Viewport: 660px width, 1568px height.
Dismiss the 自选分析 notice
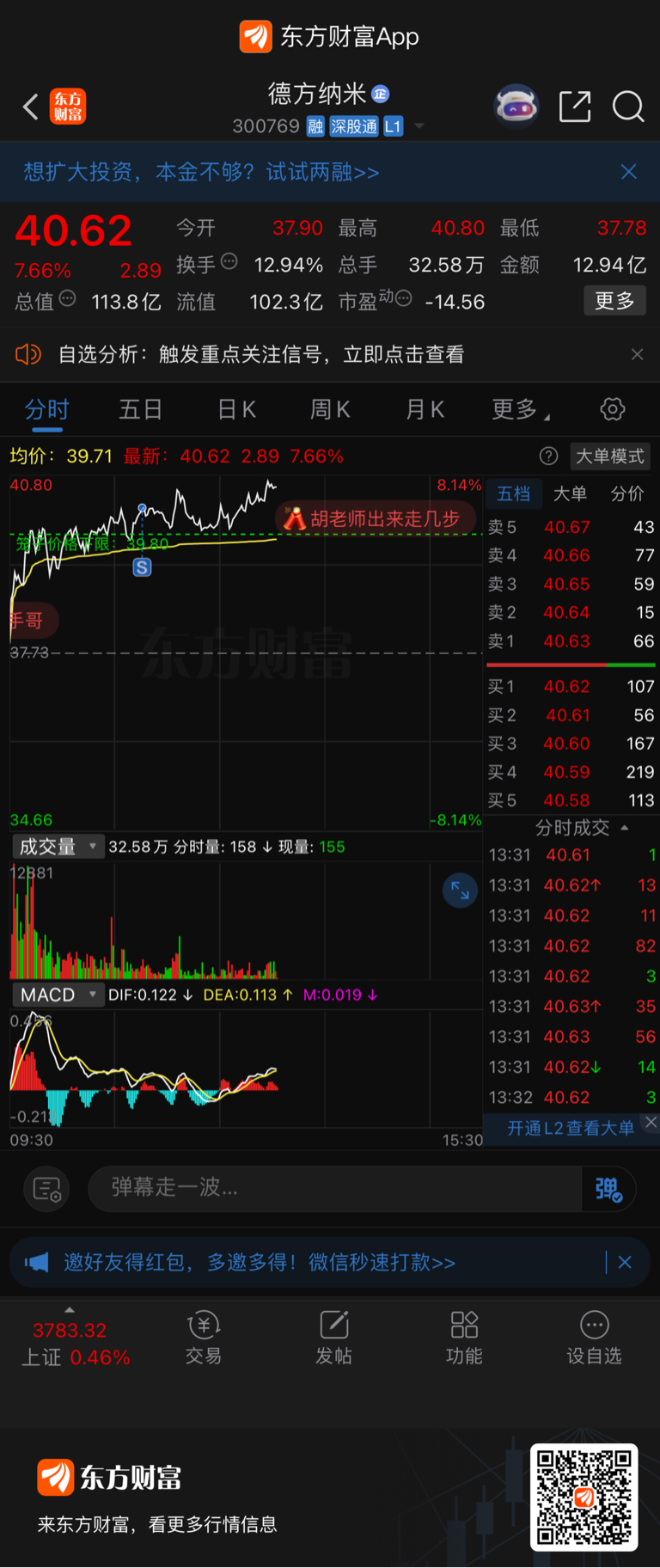pyautogui.click(x=637, y=354)
